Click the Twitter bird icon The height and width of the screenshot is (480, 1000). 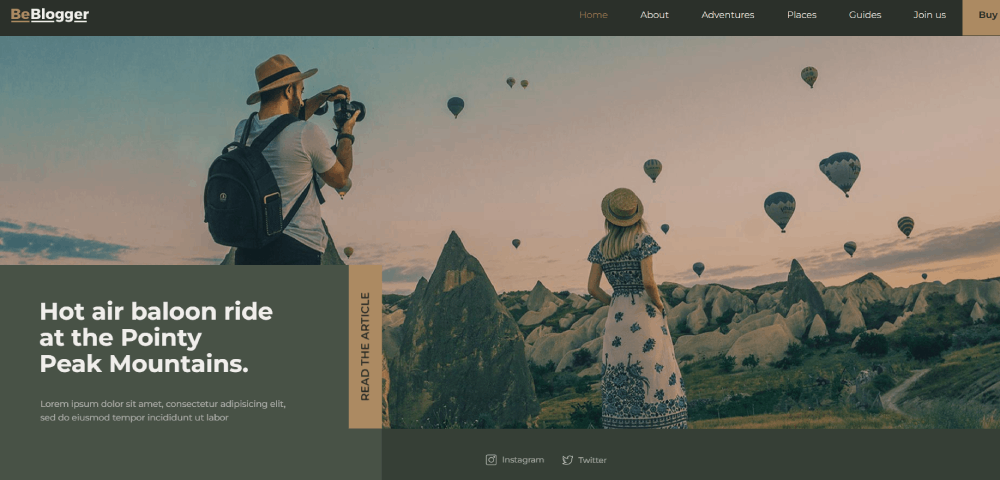[568, 460]
